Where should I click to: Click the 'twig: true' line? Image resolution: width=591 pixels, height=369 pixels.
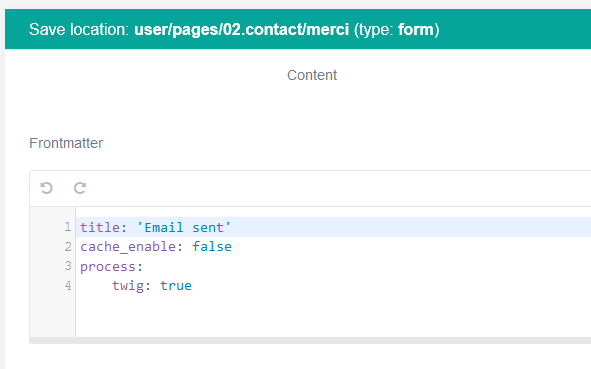pyautogui.click(x=152, y=285)
